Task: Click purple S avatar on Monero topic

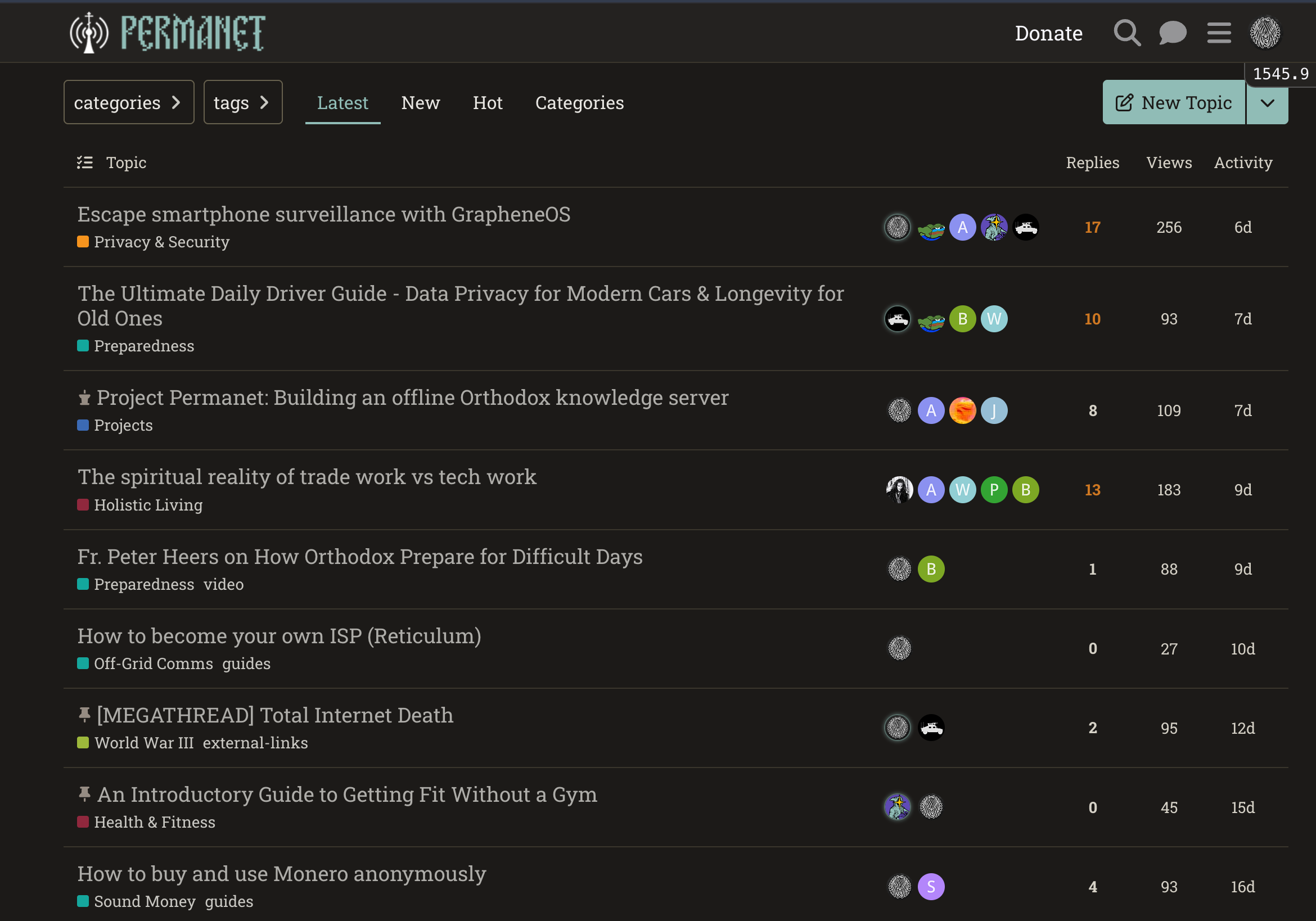Action: pos(931,886)
